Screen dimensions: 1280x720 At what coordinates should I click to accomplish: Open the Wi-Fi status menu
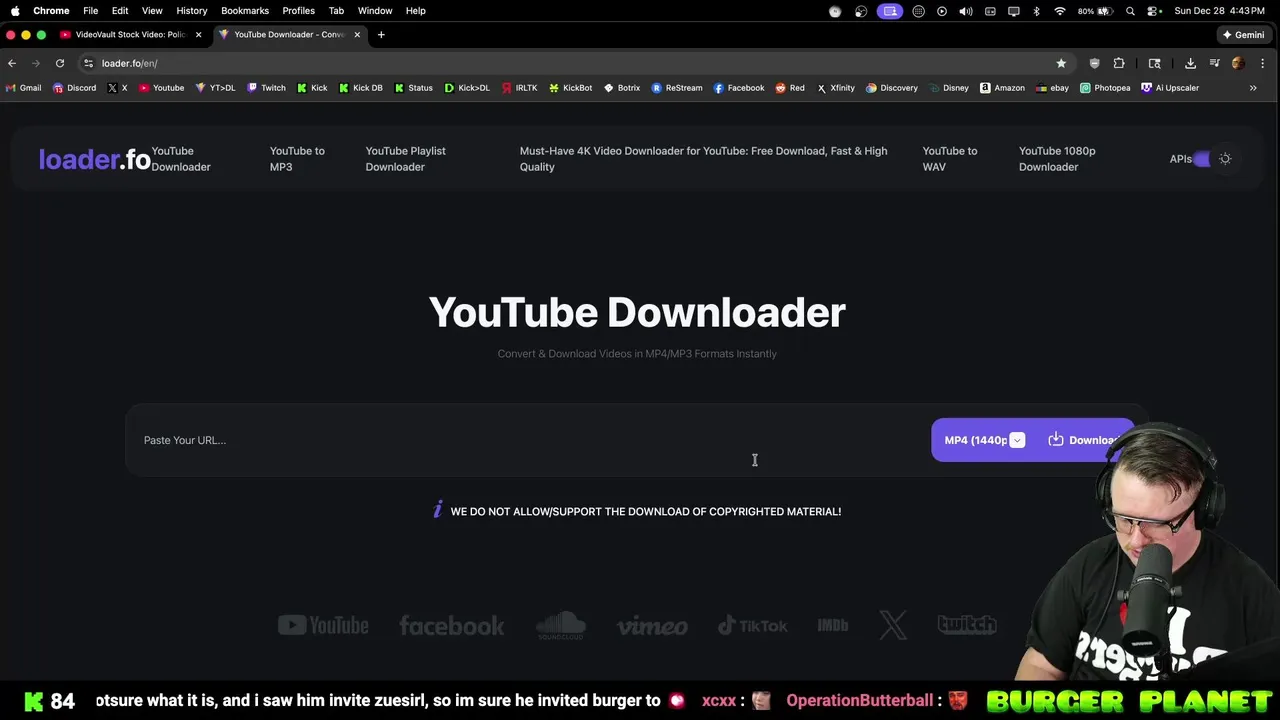pos(1060,11)
